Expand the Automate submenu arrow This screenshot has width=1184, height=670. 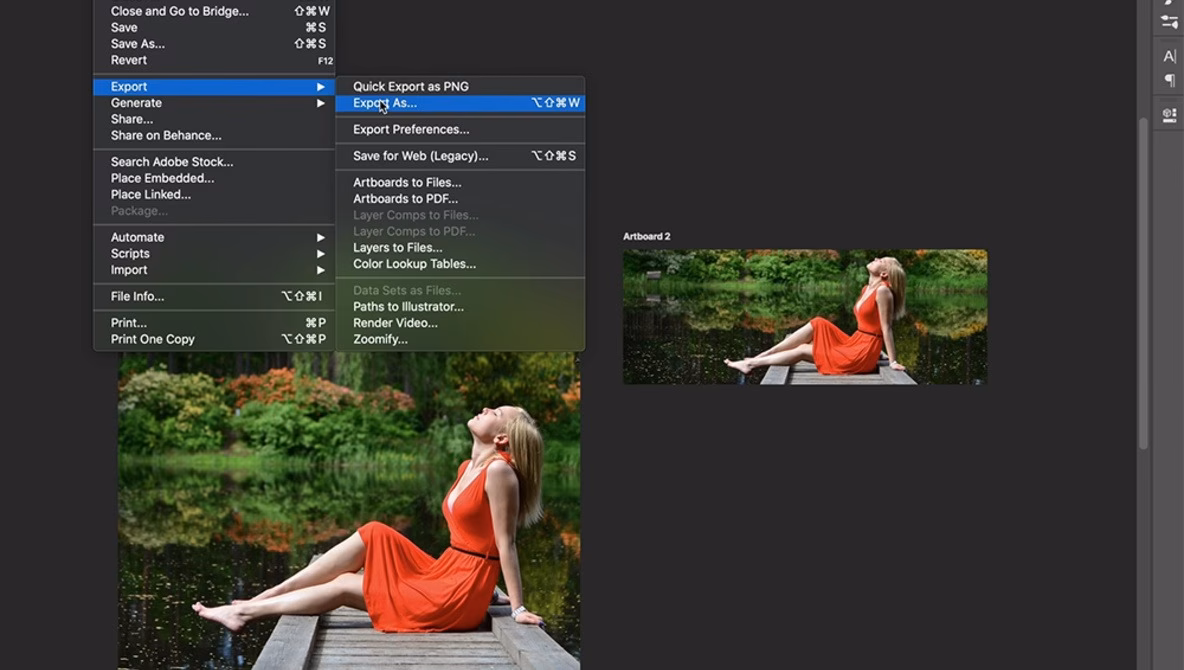click(x=322, y=237)
